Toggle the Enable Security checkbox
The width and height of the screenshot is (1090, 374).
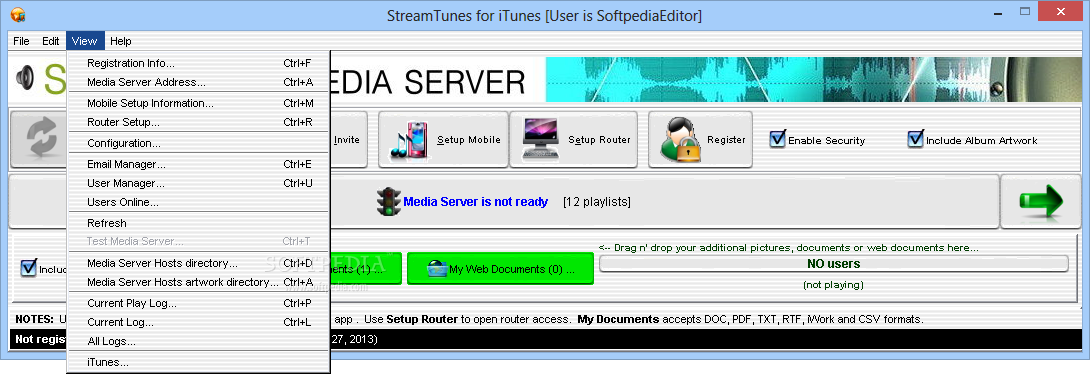coord(777,139)
